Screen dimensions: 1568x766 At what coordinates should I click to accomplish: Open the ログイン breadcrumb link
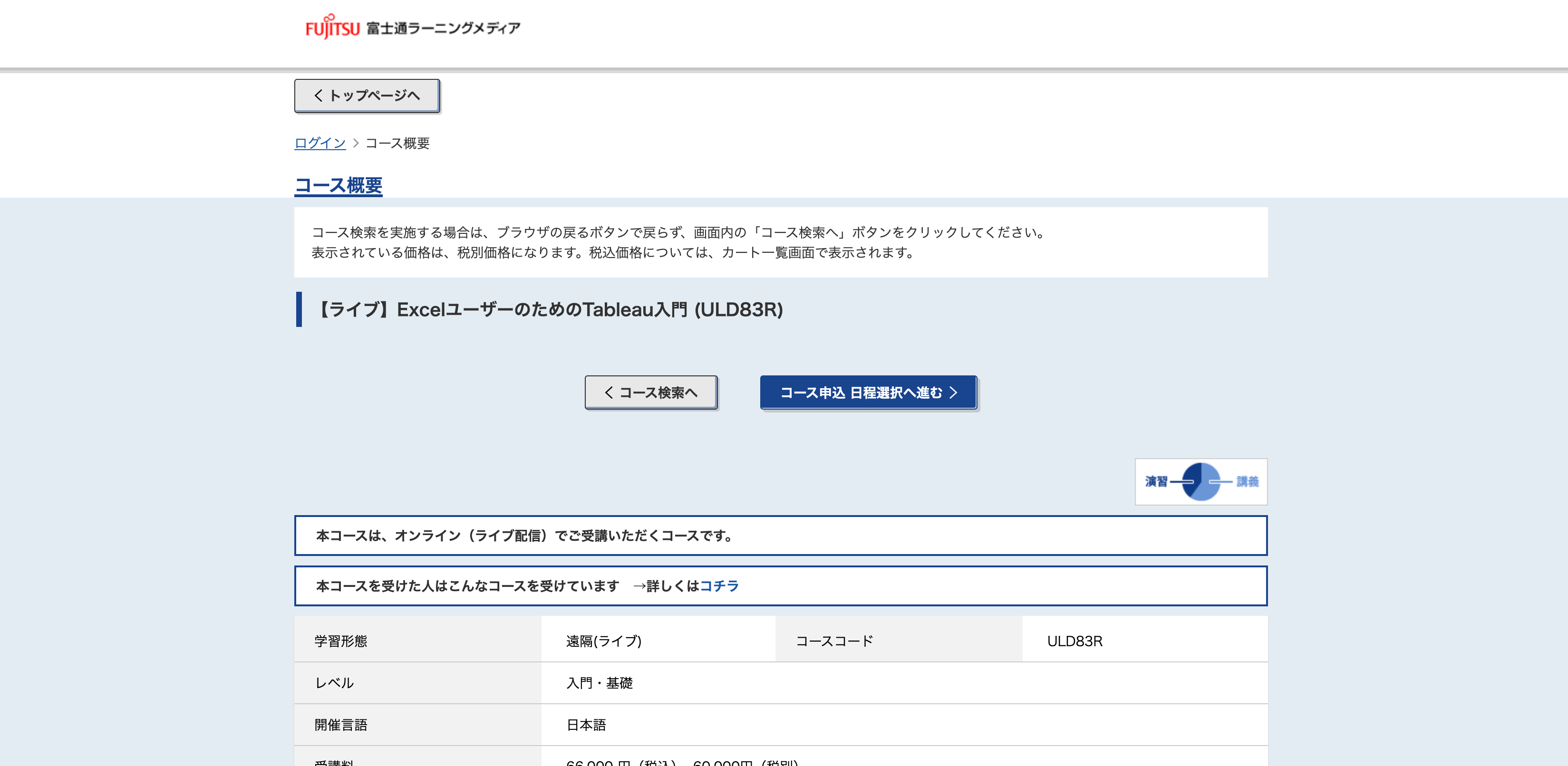click(319, 143)
